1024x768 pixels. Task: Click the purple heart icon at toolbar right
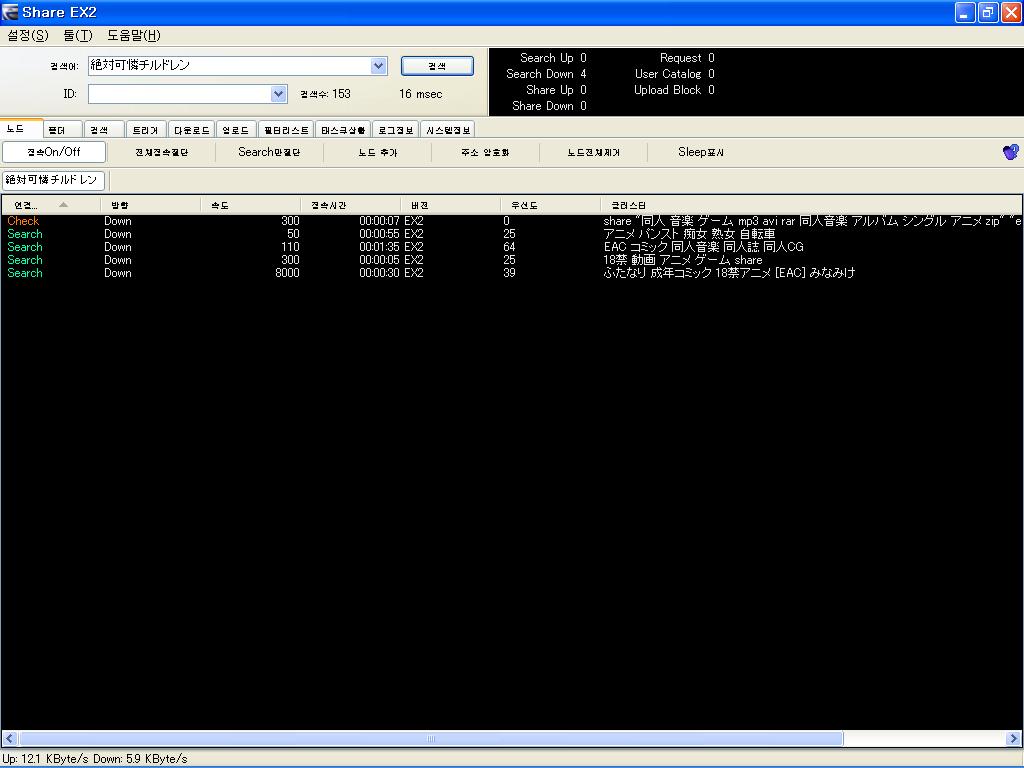(1010, 152)
